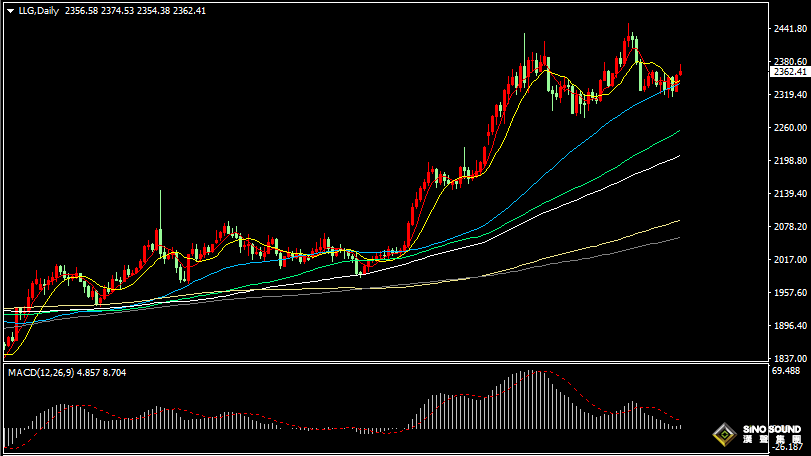Select the 1837.00 bottom price axis label
811x456 pixels.
(789, 358)
